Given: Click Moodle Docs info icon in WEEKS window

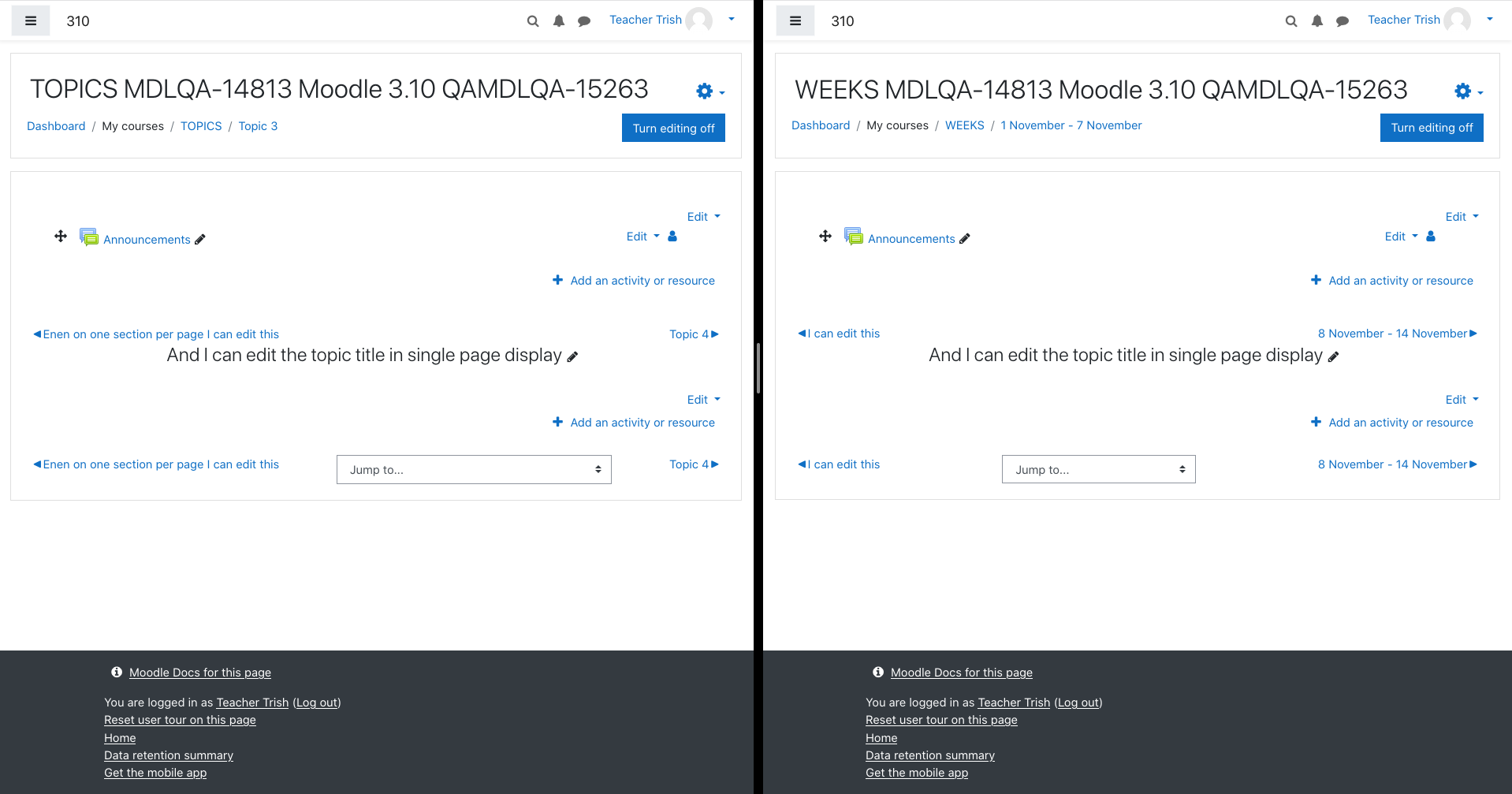Looking at the screenshot, I should (878, 672).
